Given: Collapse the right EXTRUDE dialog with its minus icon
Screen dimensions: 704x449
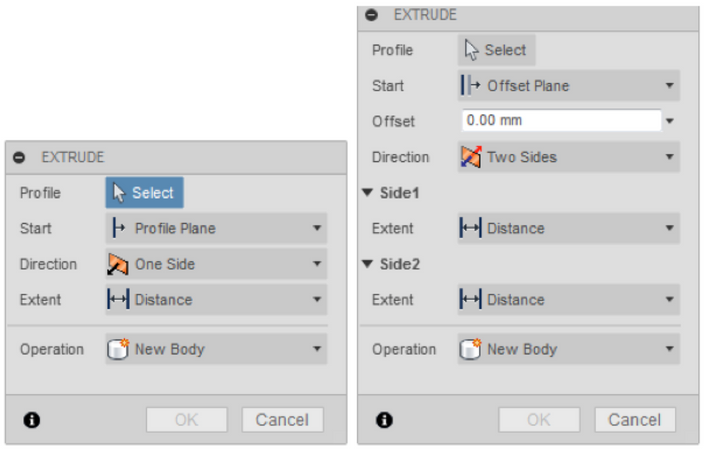Looking at the screenshot, I should pyautogui.click(x=372, y=15).
